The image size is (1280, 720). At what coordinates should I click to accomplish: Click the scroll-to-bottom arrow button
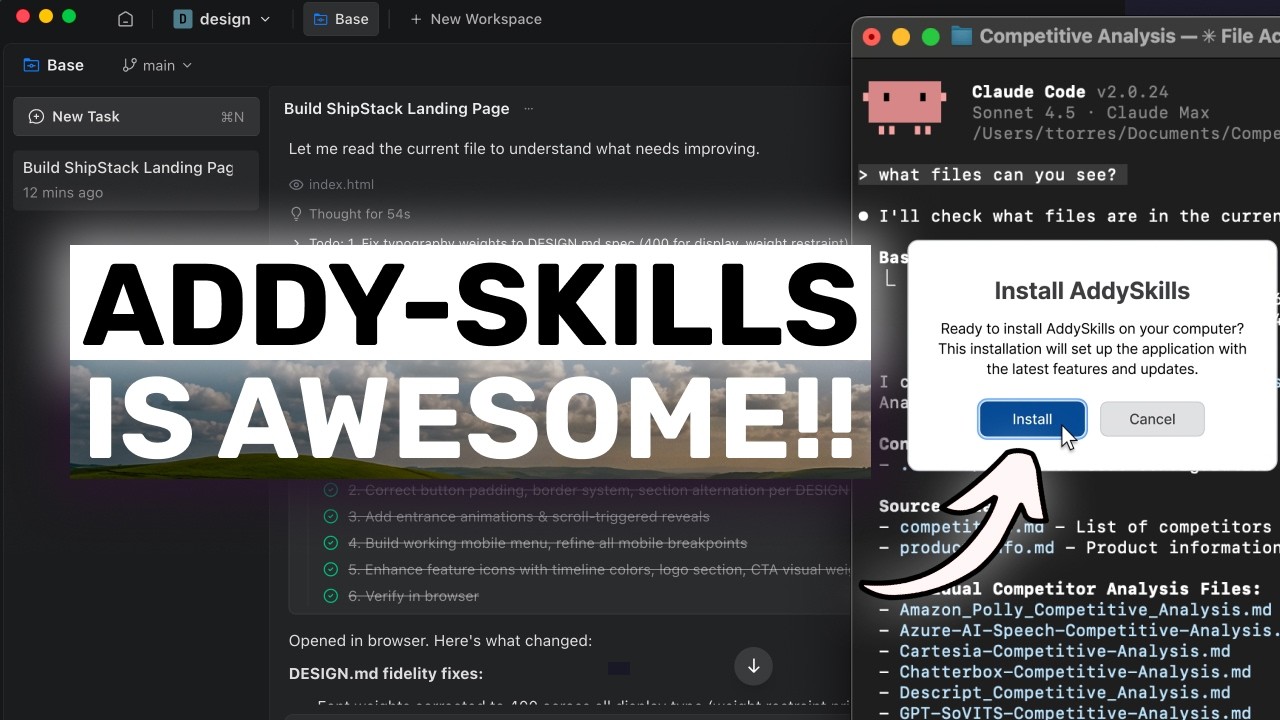pos(753,666)
